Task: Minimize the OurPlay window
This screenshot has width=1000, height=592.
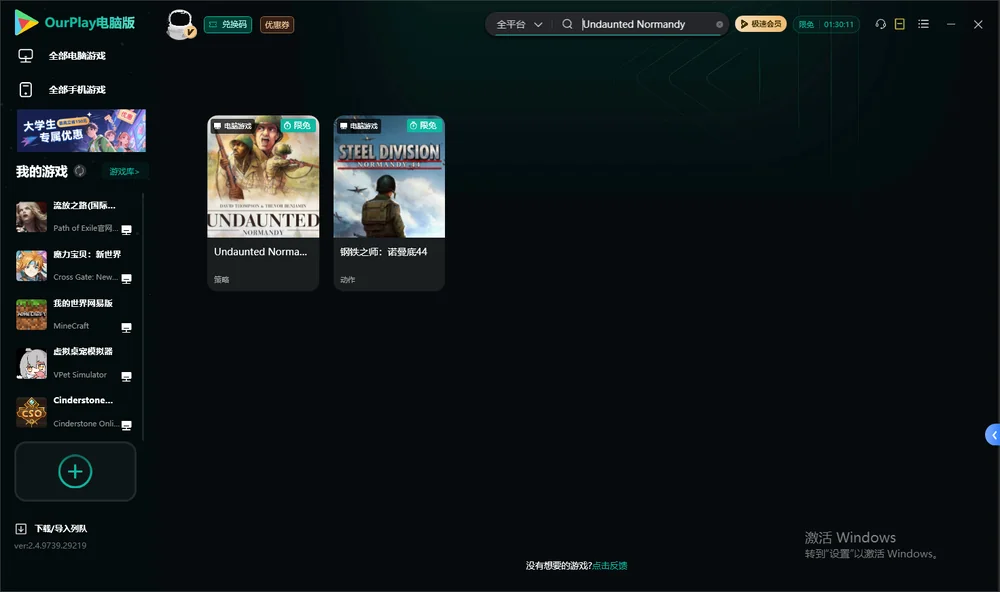Action: tap(951, 24)
